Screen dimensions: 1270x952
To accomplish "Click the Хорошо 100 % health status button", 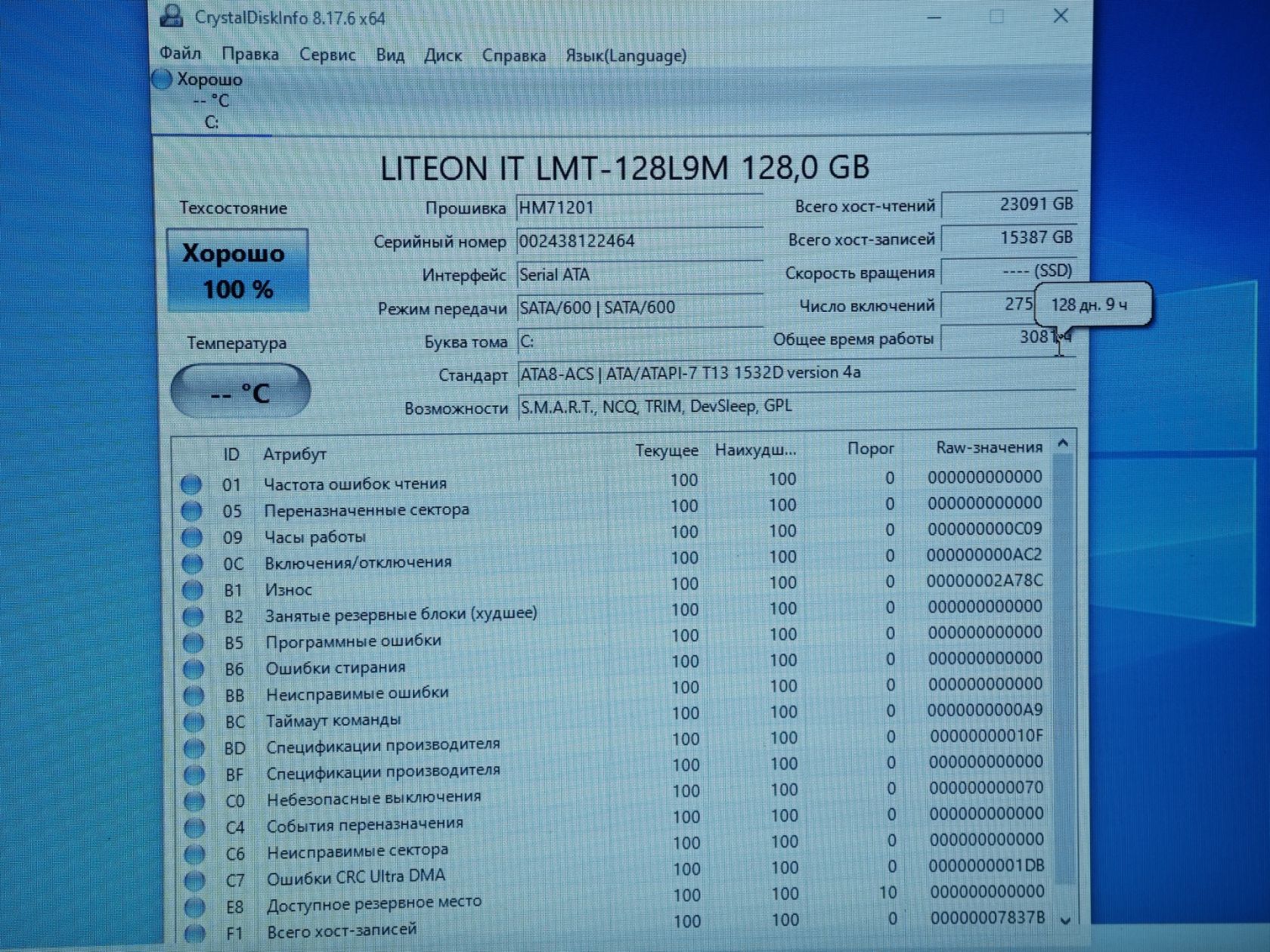I will point(237,270).
